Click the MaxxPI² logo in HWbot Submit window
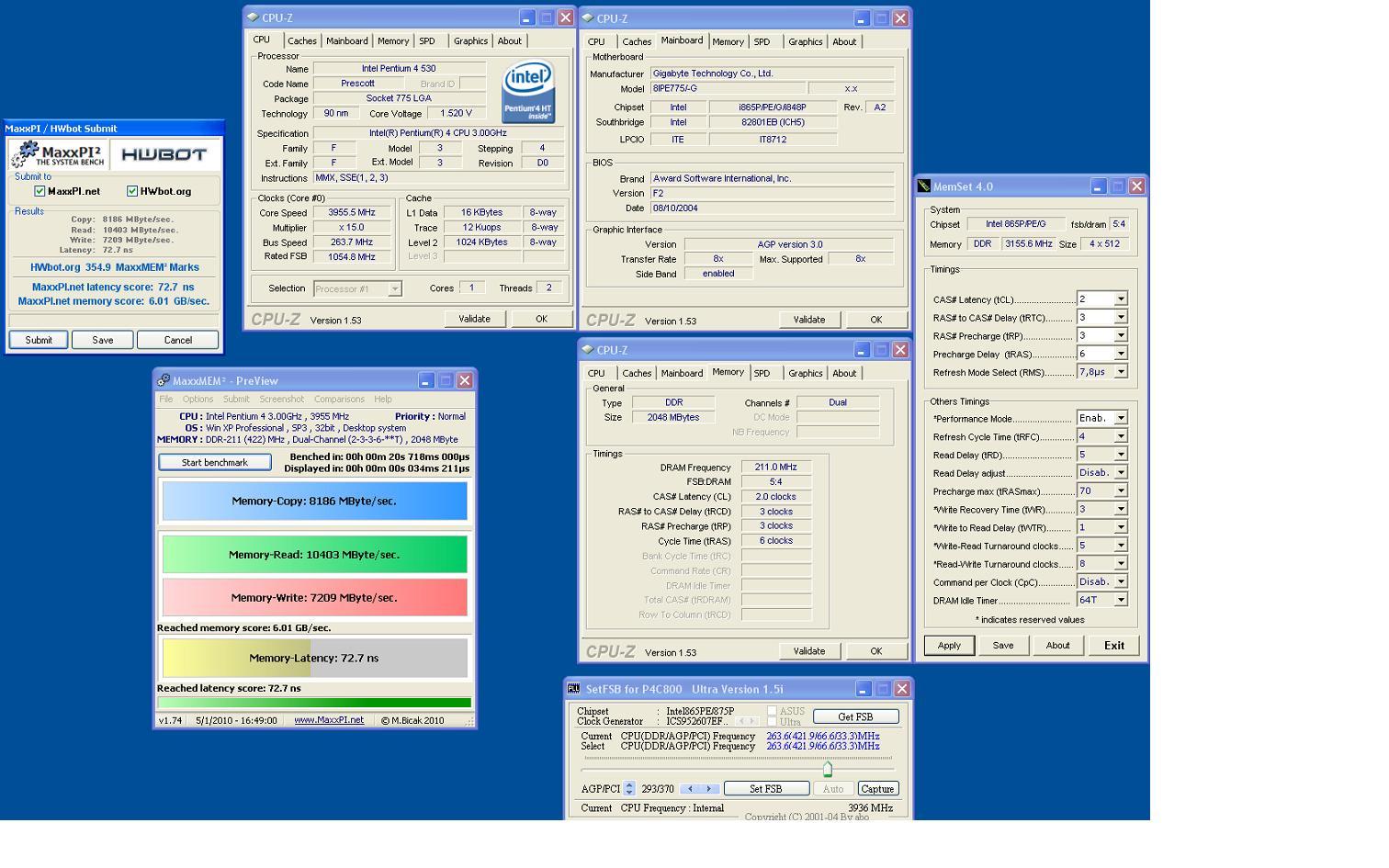This screenshot has width=1389, height=868. click(x=58, y=154)
